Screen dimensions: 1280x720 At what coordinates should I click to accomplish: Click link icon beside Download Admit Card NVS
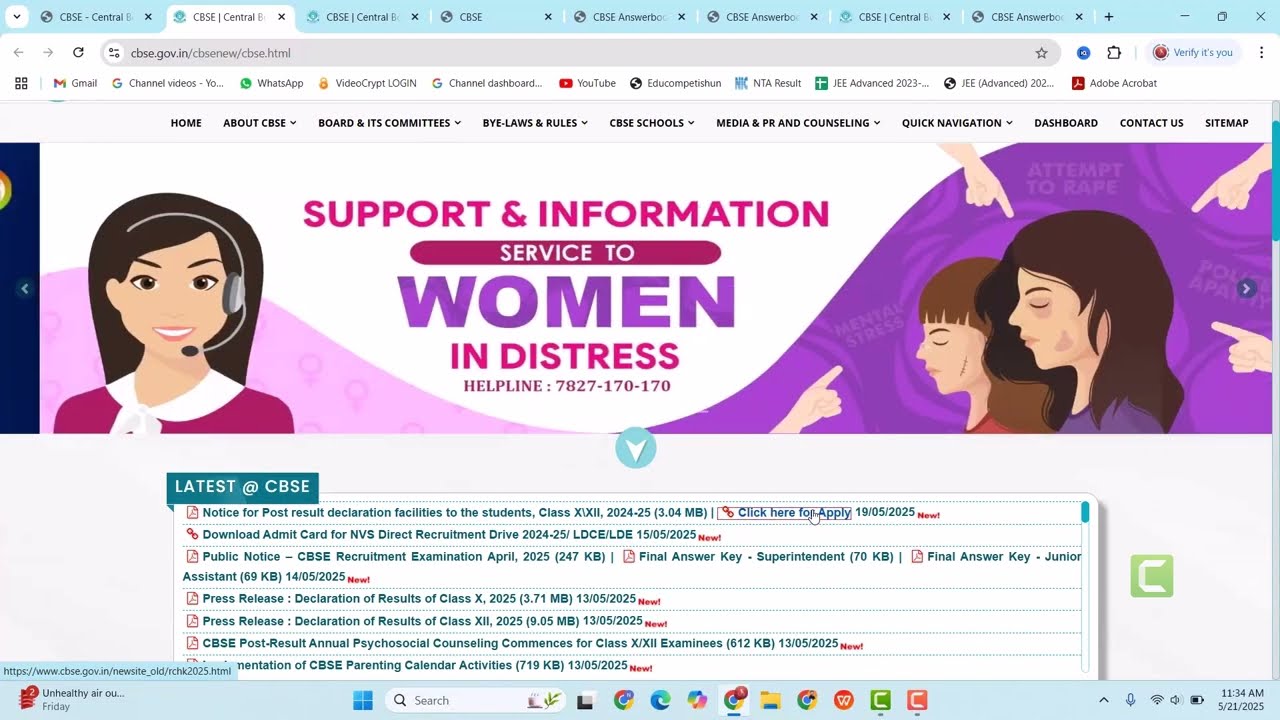coord(192,535)
